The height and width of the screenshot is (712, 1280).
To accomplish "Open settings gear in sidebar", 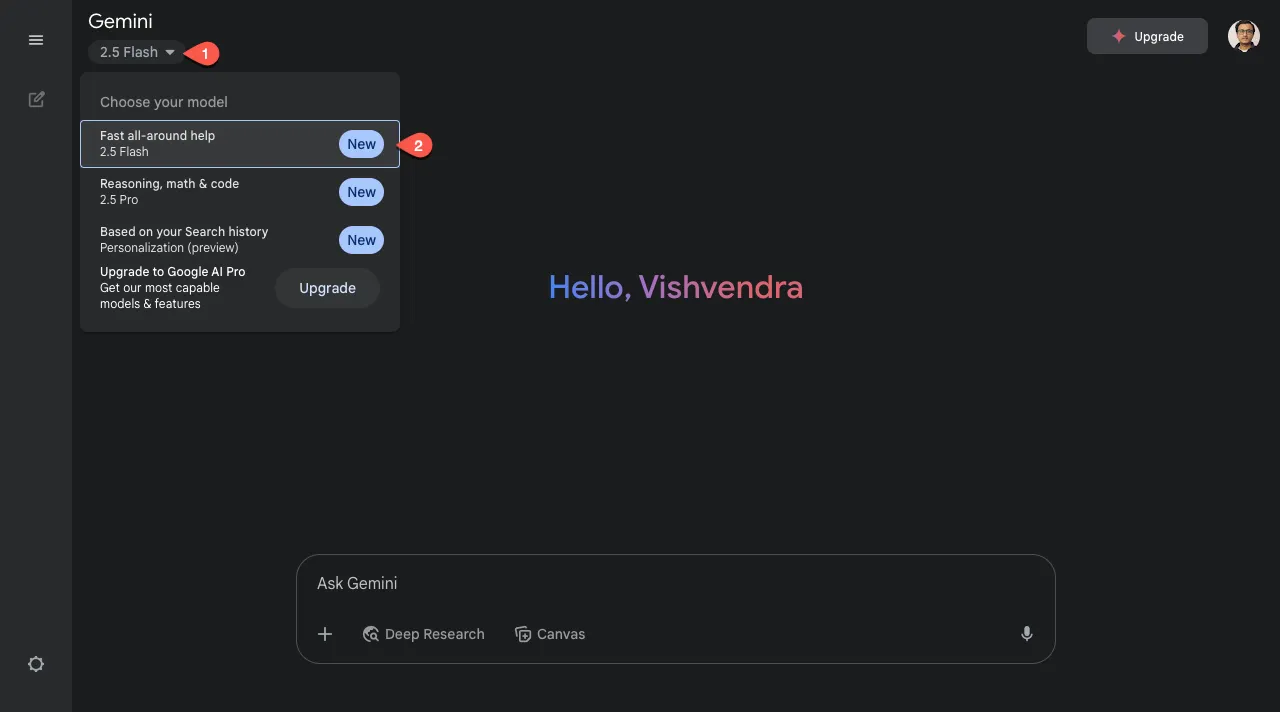I will click(x=36, y=664).
